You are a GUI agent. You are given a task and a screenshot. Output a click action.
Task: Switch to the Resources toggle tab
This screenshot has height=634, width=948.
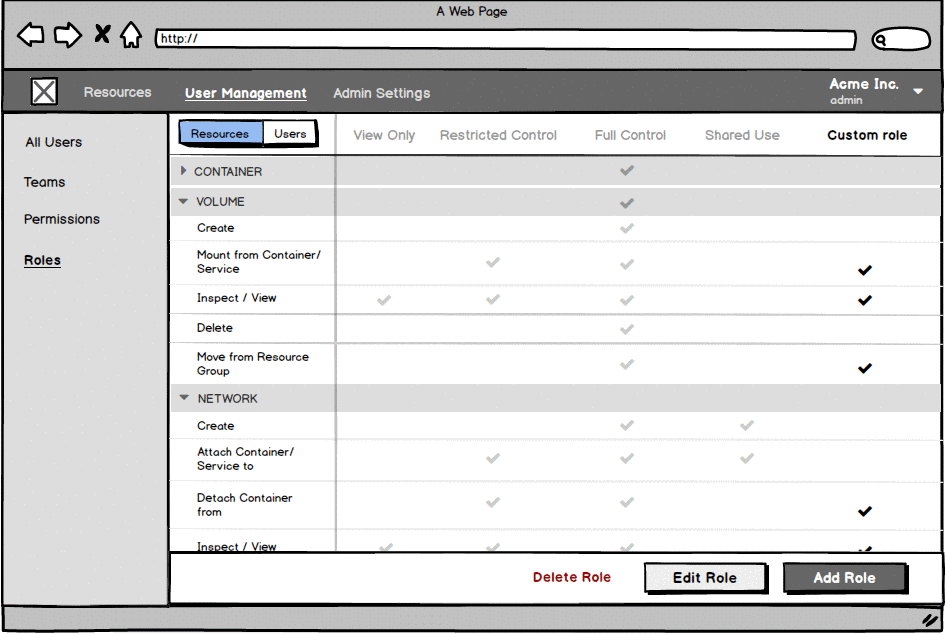click(x=221, y=133)
